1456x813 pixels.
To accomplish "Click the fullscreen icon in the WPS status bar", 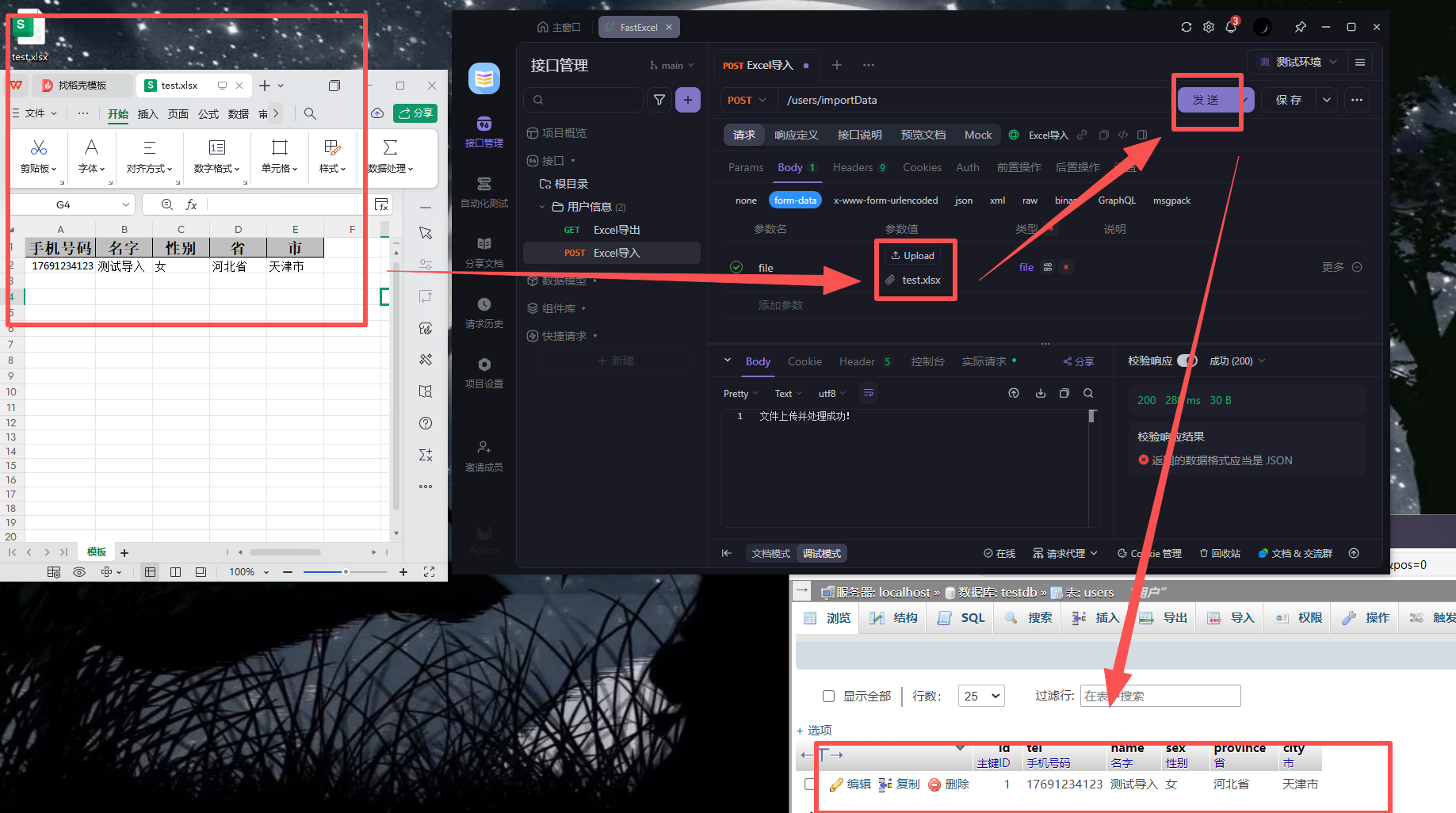I will 429,572.
